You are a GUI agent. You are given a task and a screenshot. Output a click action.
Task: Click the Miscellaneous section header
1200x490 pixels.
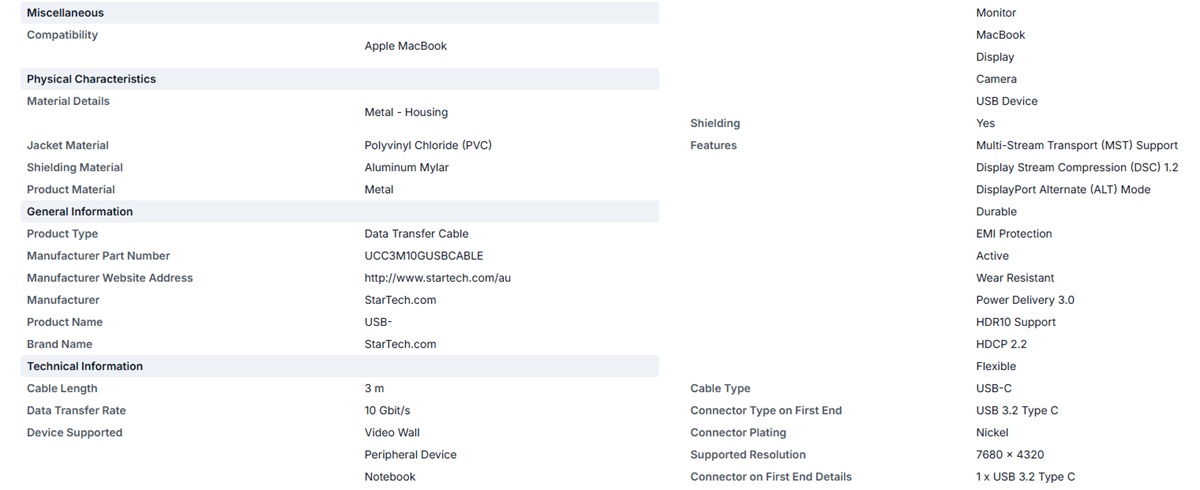(x=340, y=13)
